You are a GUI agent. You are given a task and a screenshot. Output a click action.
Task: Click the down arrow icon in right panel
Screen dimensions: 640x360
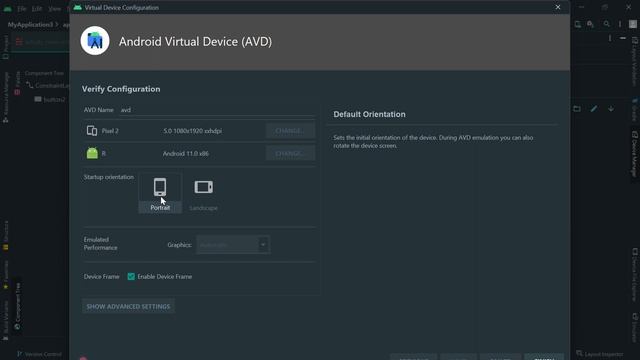click(x=611, y=109)
